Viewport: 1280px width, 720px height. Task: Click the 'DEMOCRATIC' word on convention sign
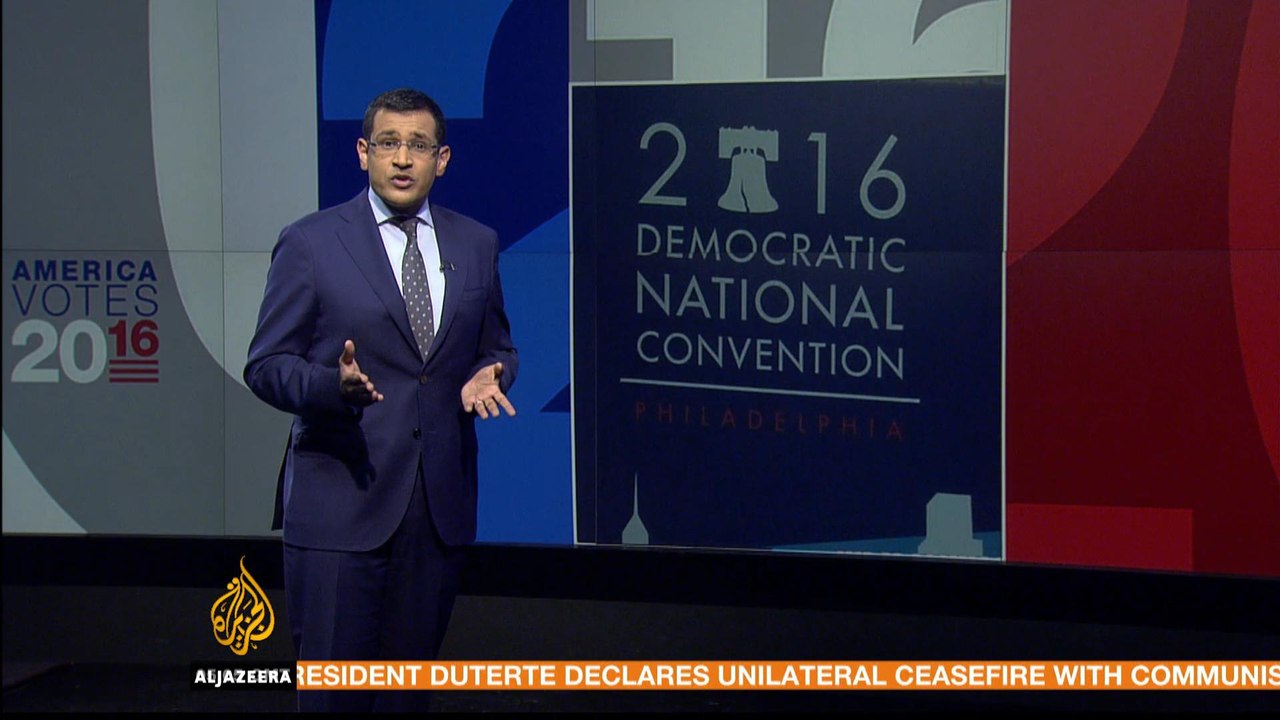[x=770, y=249]
